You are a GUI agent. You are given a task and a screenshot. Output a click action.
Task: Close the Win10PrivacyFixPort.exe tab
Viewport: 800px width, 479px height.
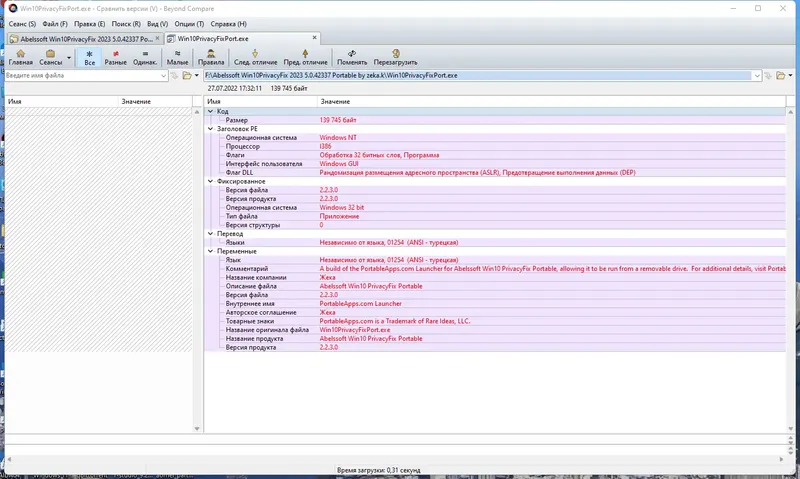(x=314, y=38)
